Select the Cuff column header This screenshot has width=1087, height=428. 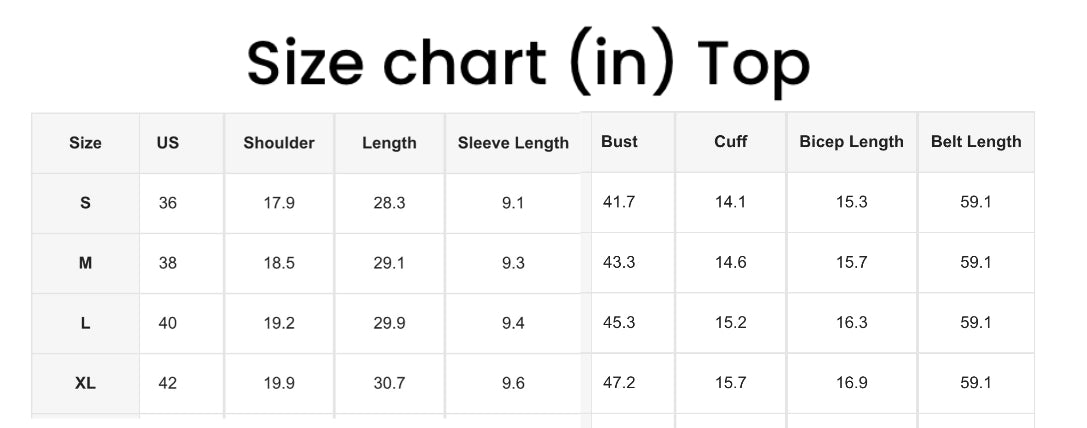point(731,142)
